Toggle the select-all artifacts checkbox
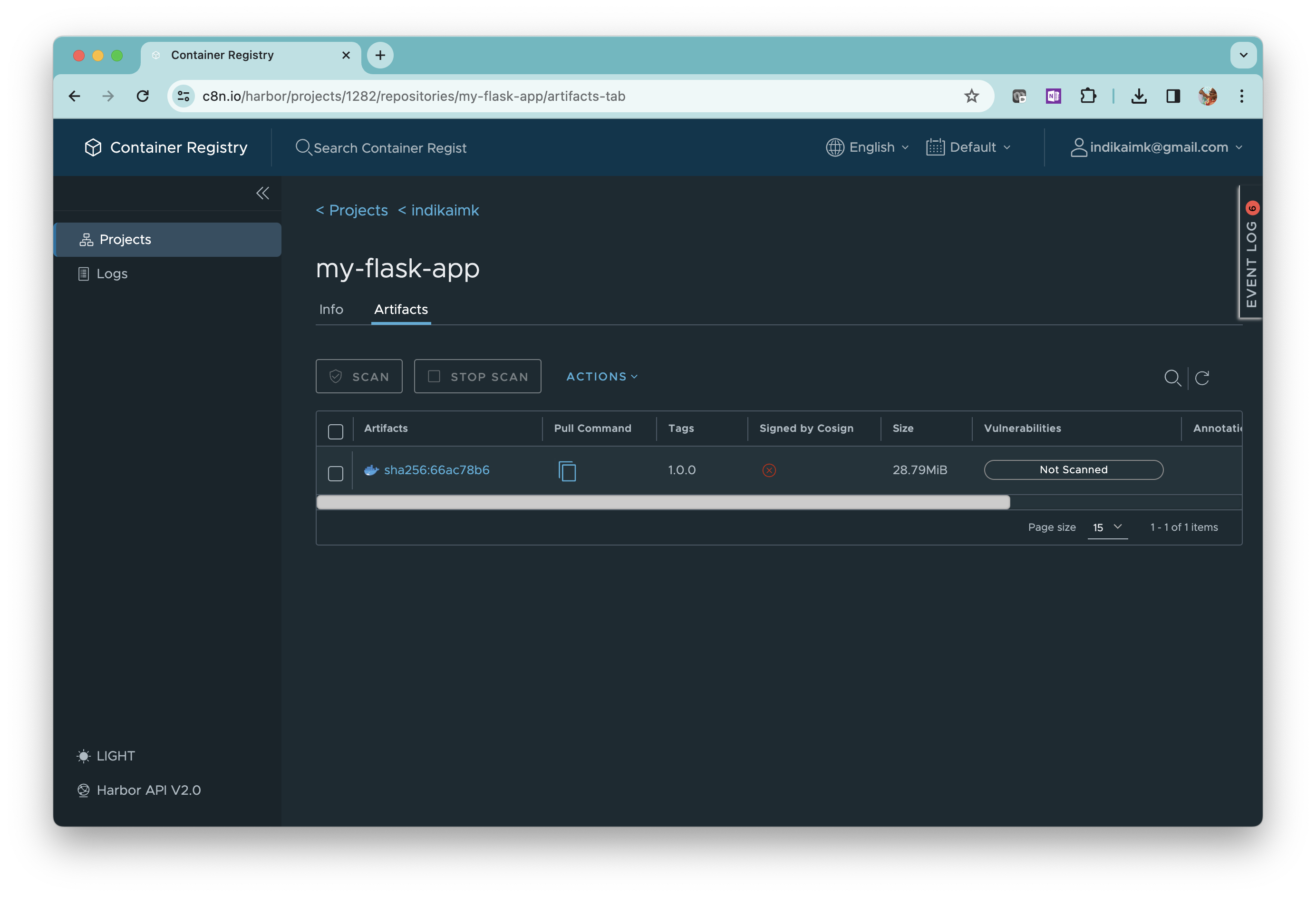The height and width of the screenshot is (897, 1316). click(336, 431)
